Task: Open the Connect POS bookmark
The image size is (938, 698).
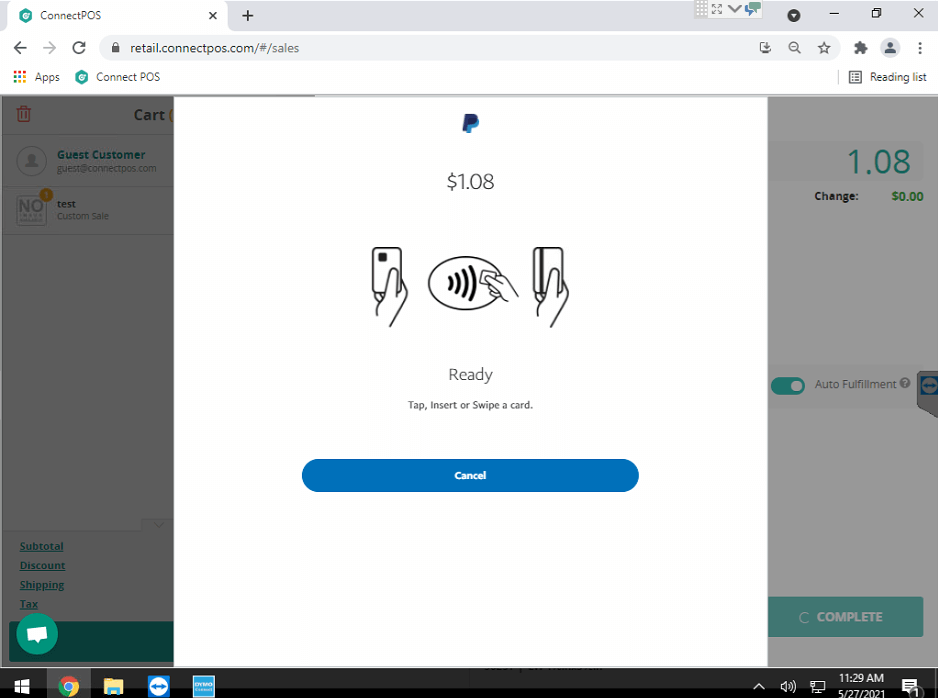Action: pos(117,77)
